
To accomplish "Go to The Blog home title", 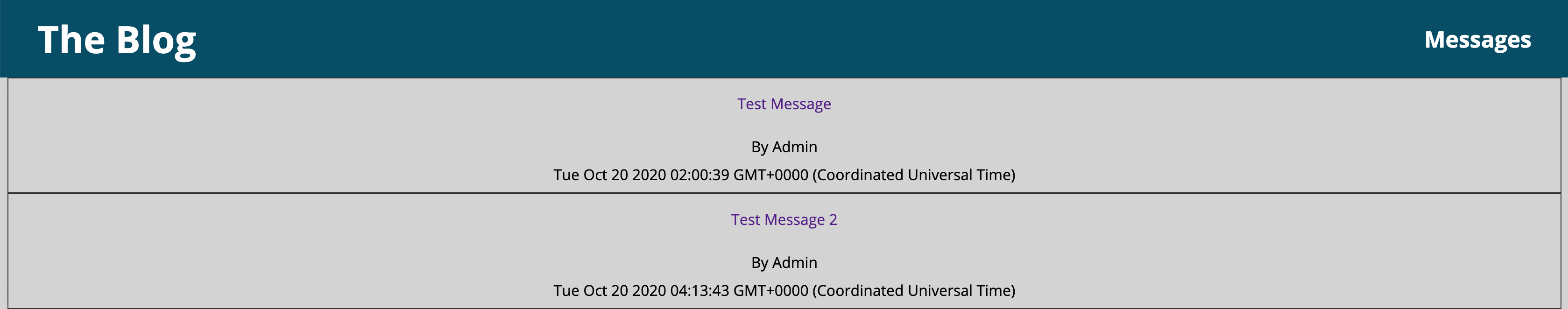I will 117,40.
